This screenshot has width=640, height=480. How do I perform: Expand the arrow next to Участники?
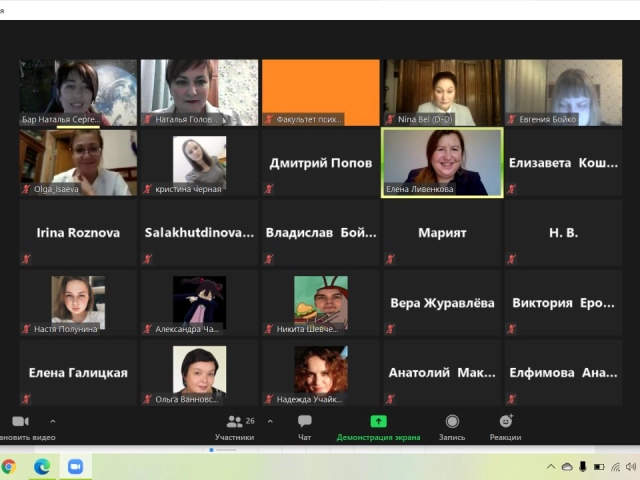270,421
